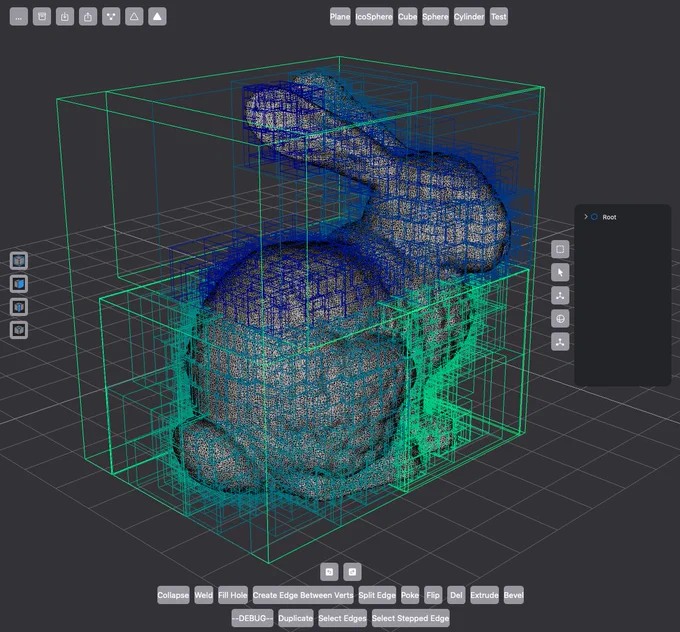Add an IcoSphere primitive
This screenshot has width=680, height=632.
[374, 17]
